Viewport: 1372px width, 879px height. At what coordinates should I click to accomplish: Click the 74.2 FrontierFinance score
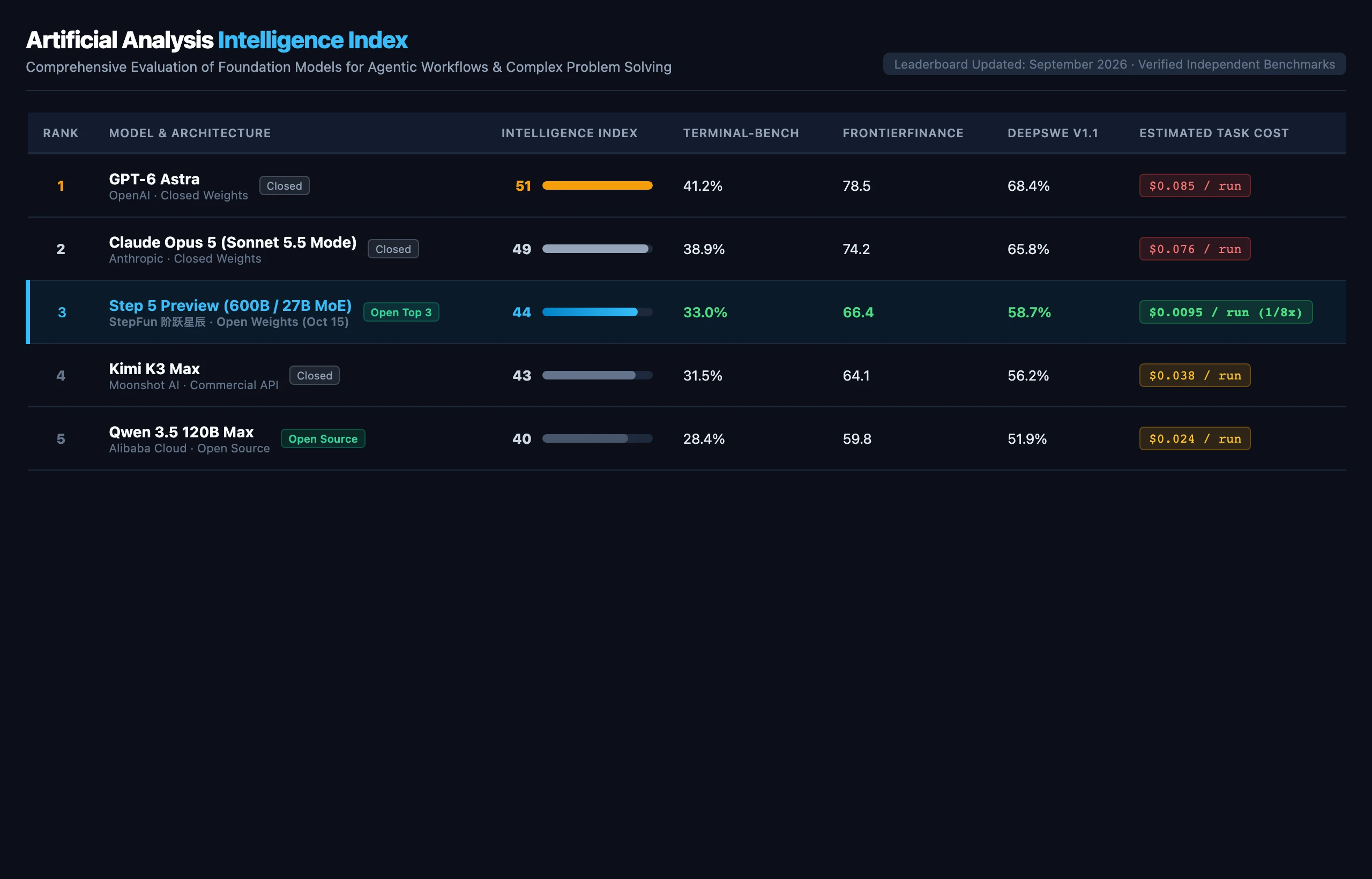click(856, 249)
